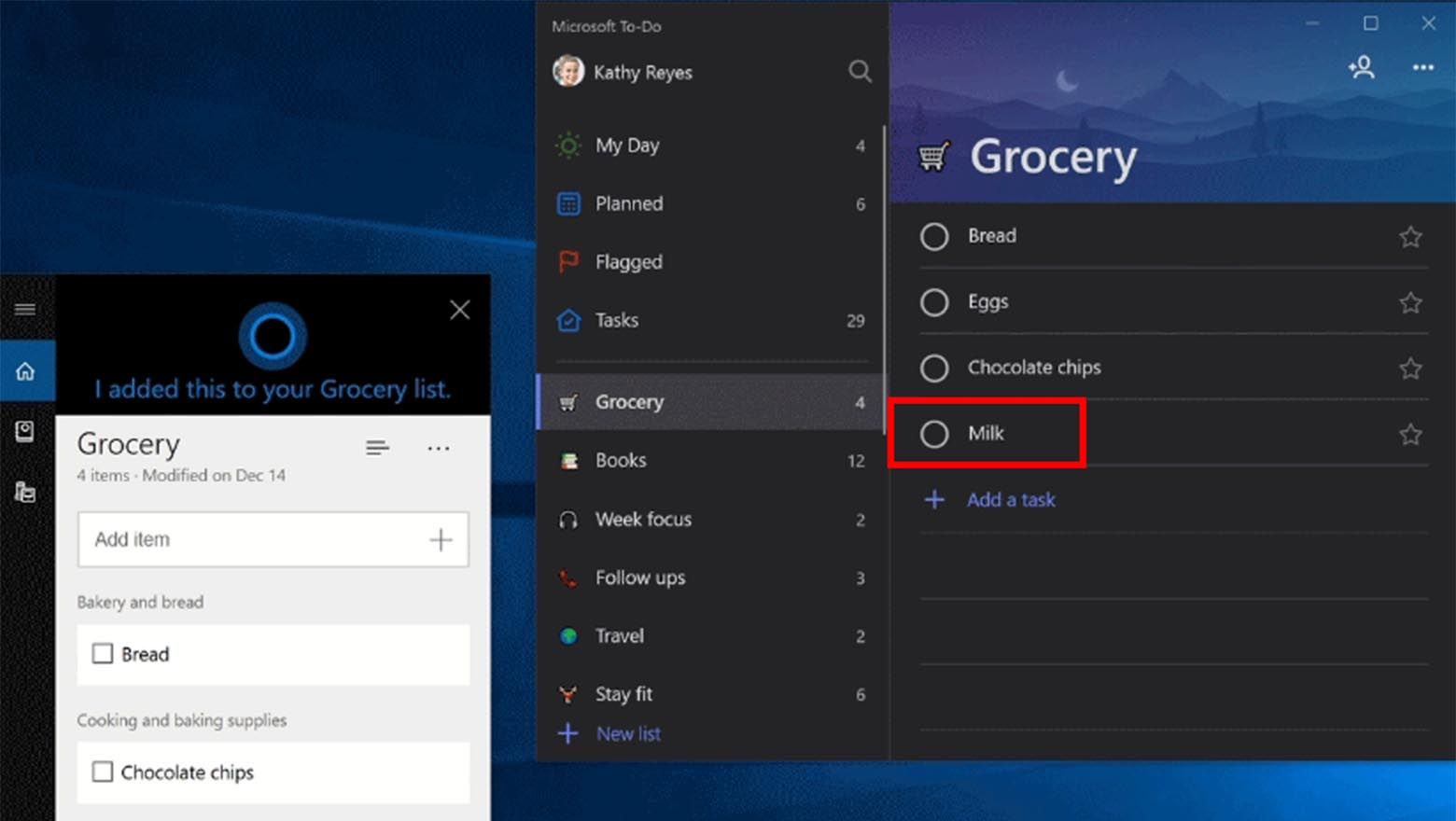The width and height of the screenshot is (1456, 821).
Task: Mark Eggs task as complete
Action: (x=934, y=302)
